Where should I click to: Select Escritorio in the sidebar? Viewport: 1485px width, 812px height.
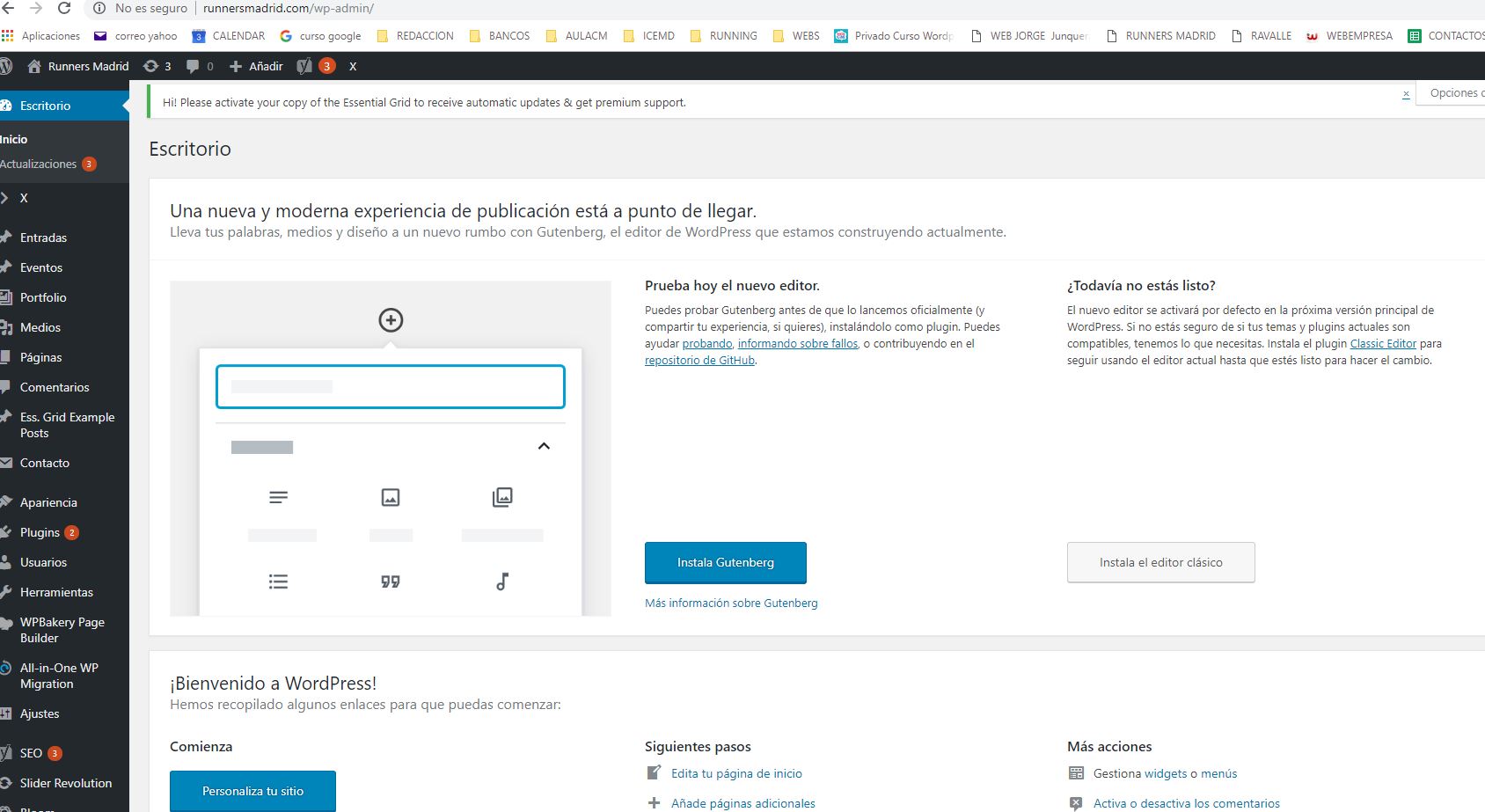[64, 106]
